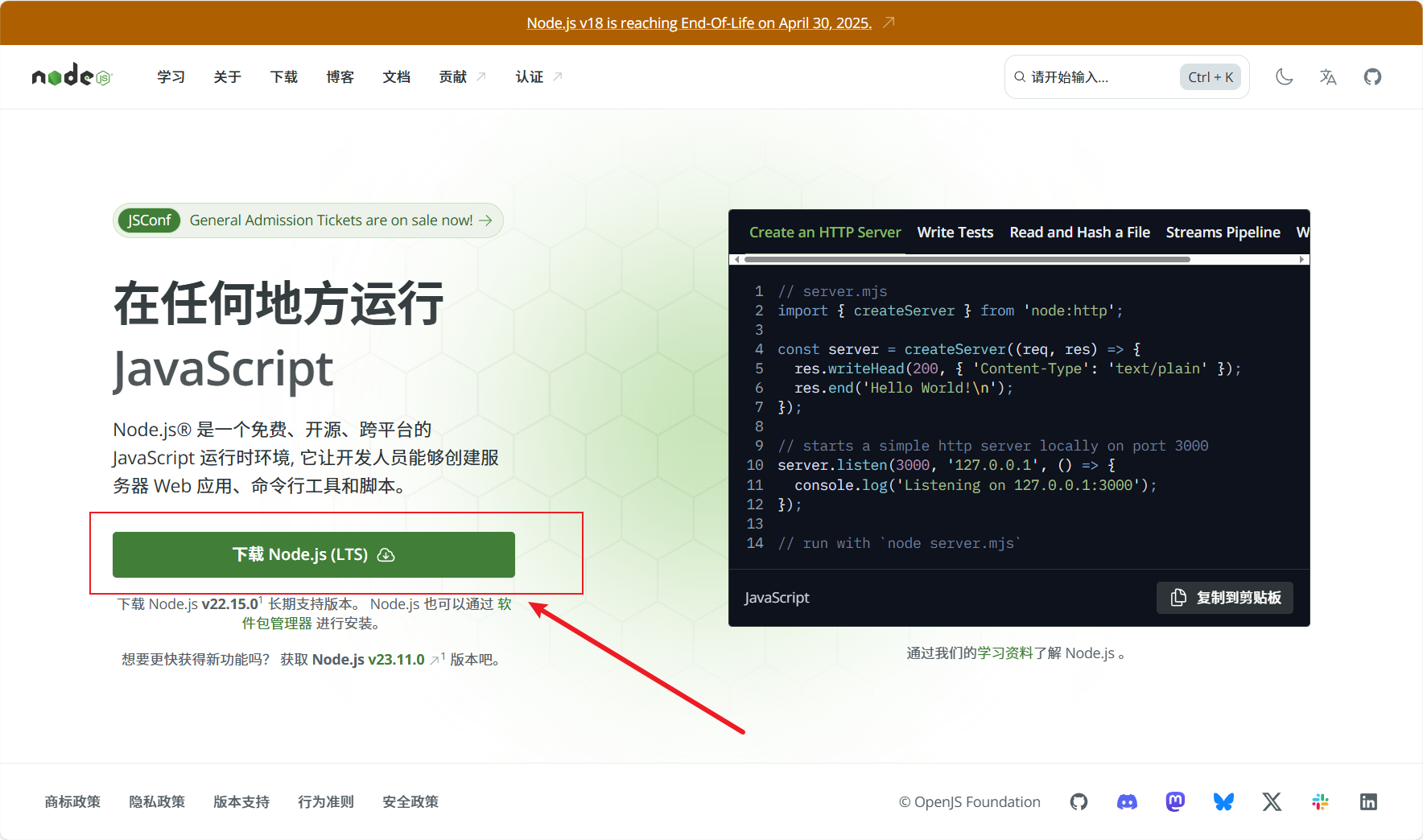The height and width of the screenshot is (840, 1423).
Task: Open the 认证 external link
Action: [538, 76]
